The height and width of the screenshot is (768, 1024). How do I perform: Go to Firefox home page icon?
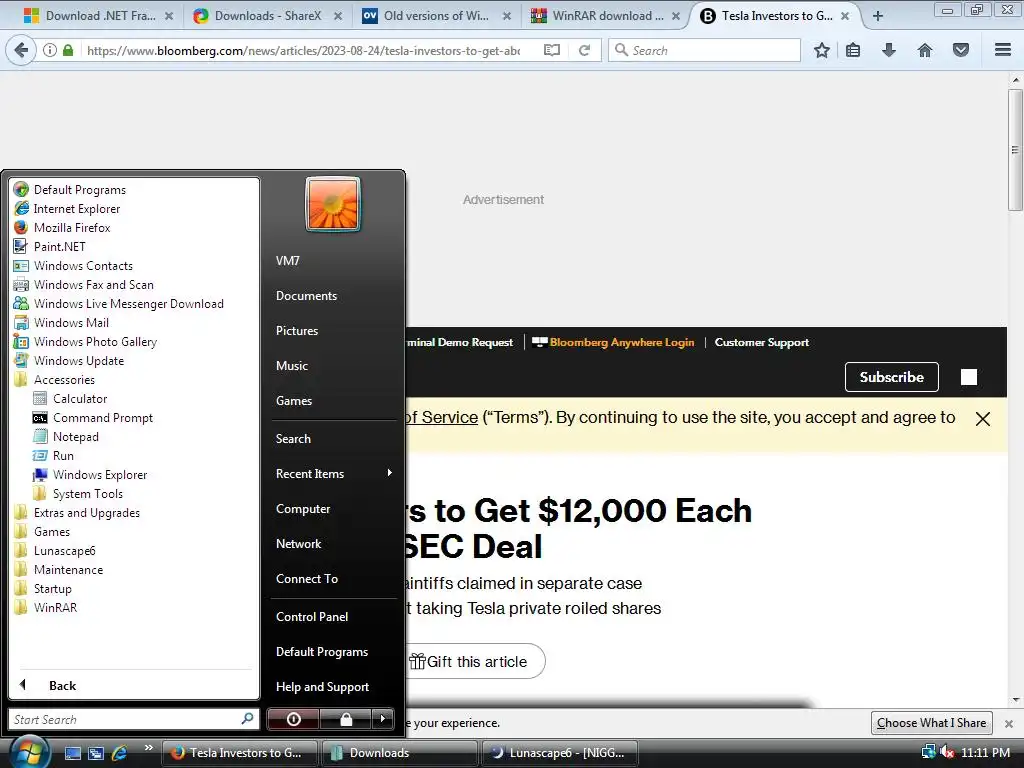coord(925,50)
